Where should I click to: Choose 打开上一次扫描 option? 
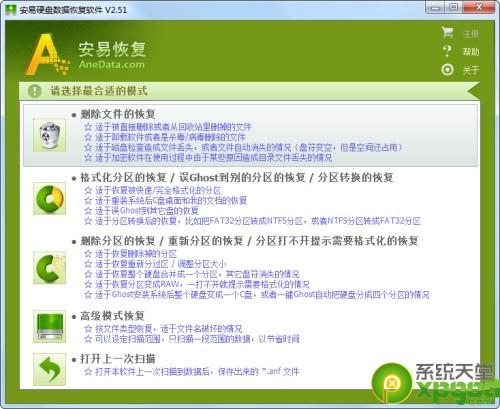118,359
